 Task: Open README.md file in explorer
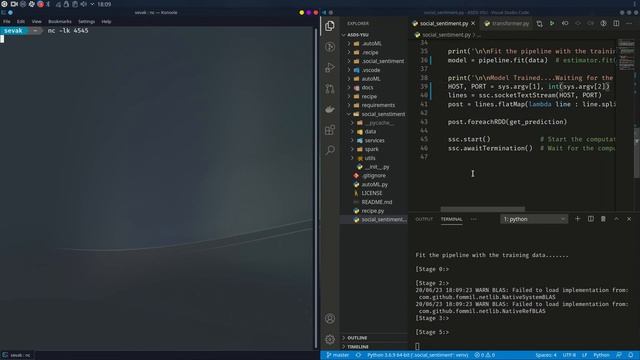tap(373, 202)
